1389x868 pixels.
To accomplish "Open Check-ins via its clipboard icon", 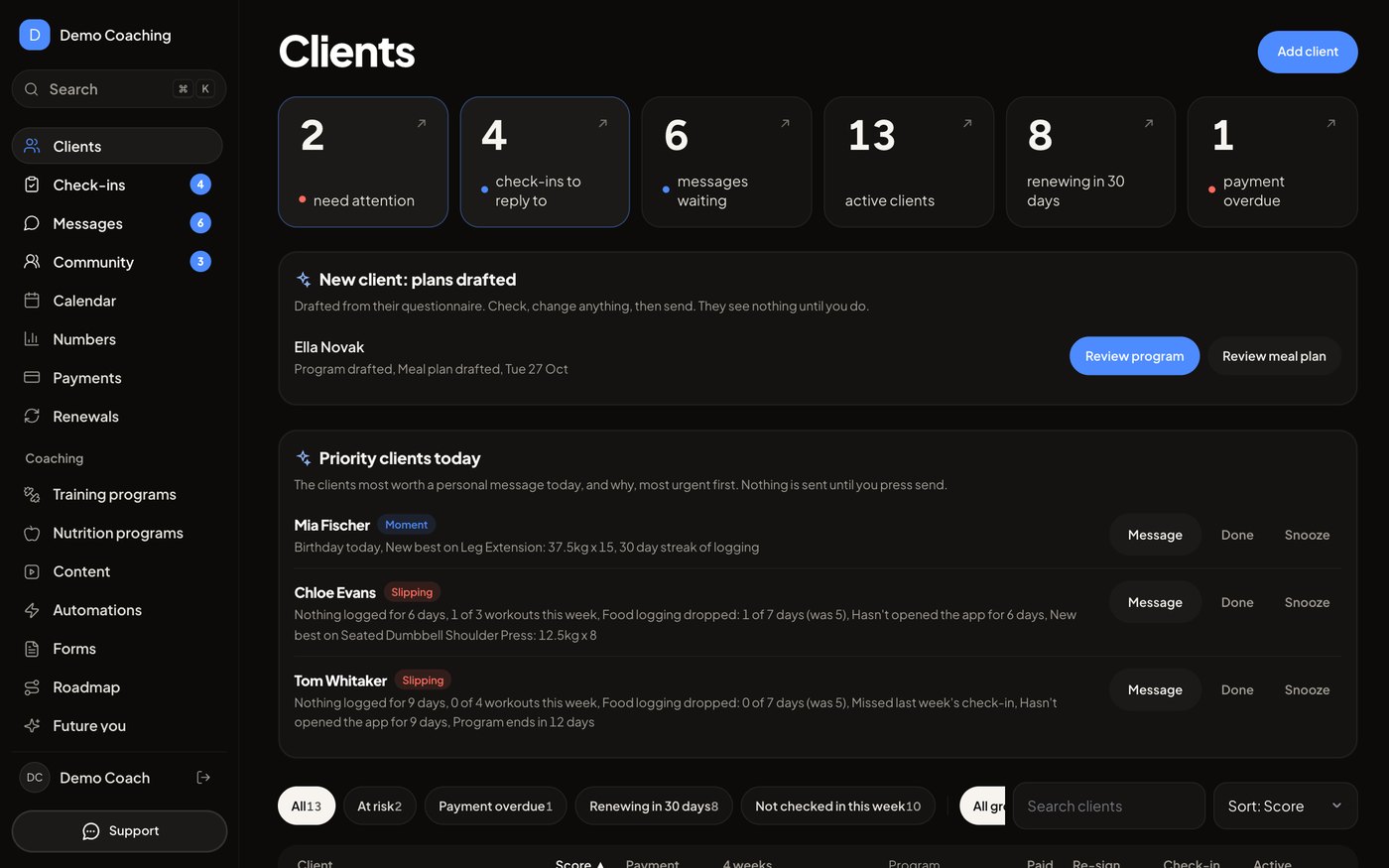I will point(32,185).
